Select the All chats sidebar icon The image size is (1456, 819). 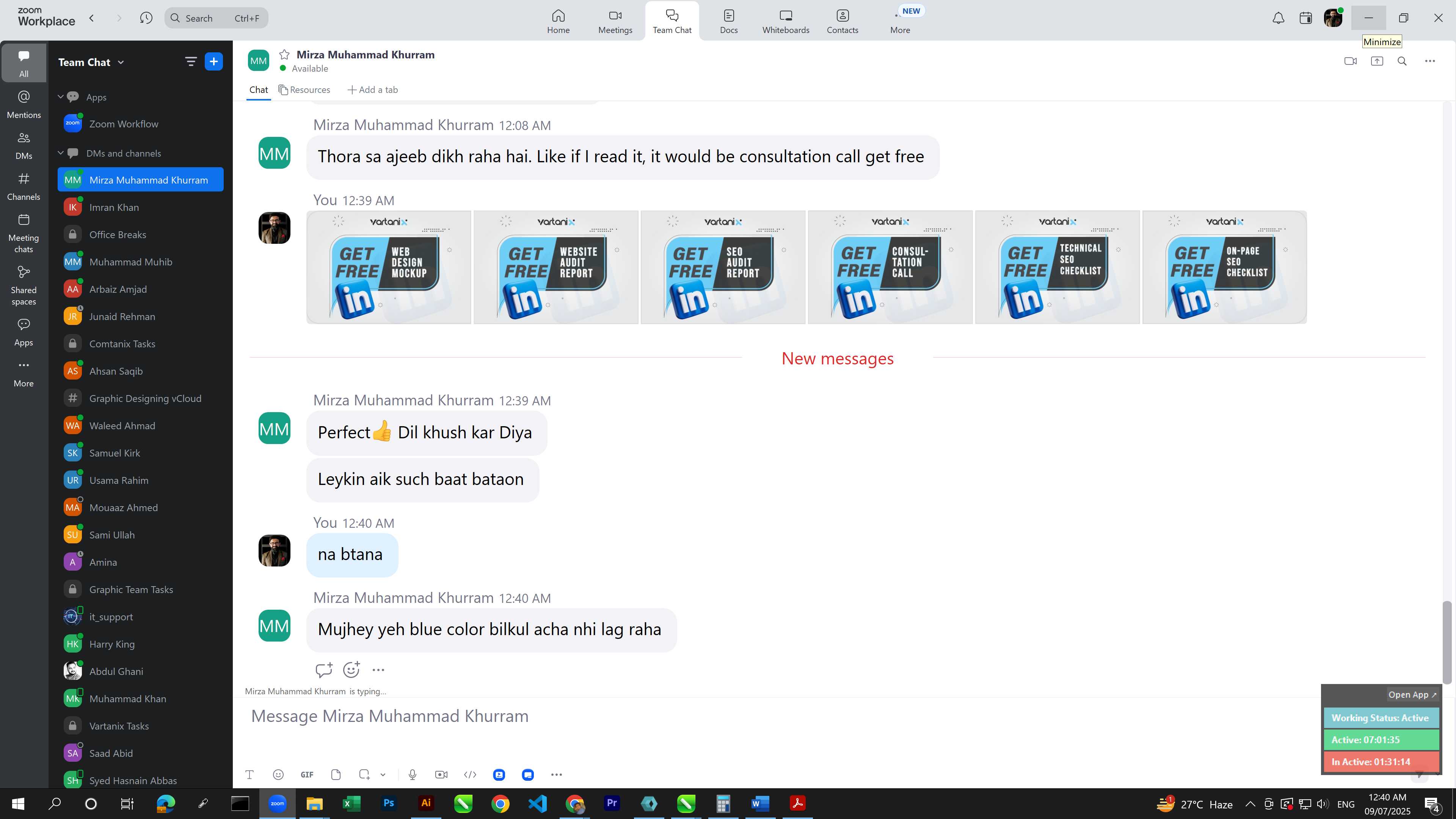pyautogui.click(x=24, y=63)
